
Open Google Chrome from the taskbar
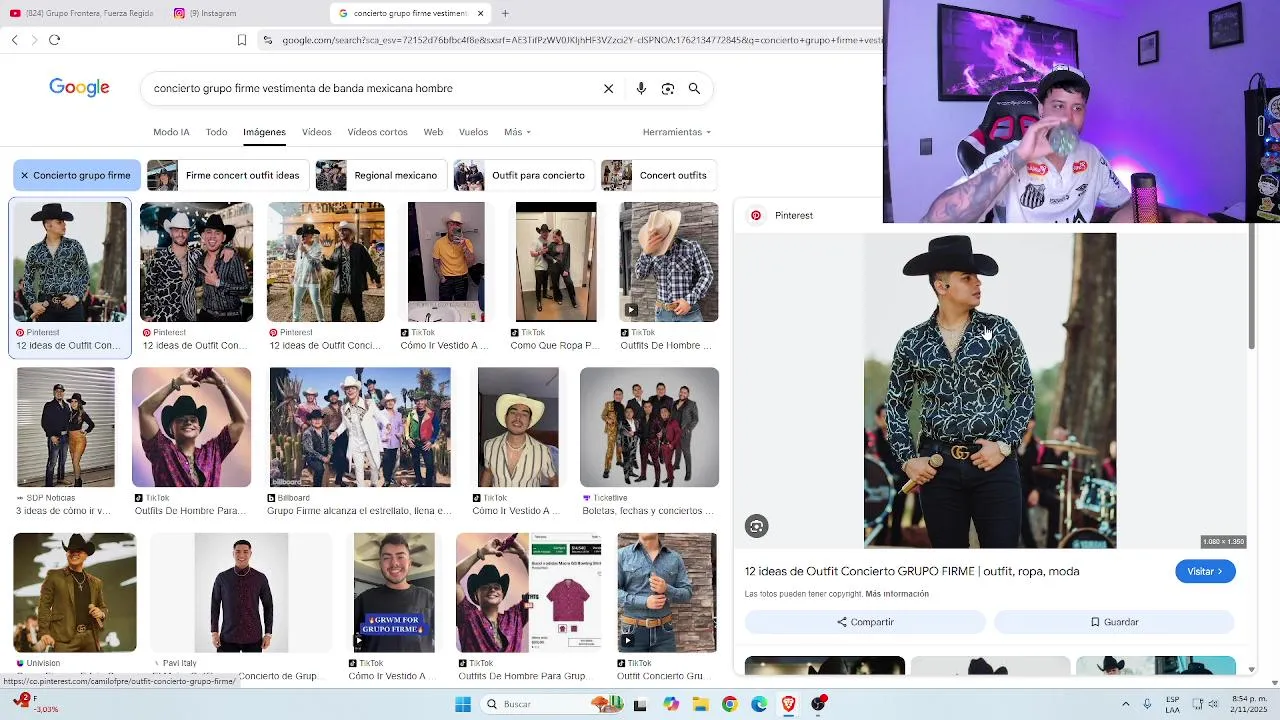(729, 704)
